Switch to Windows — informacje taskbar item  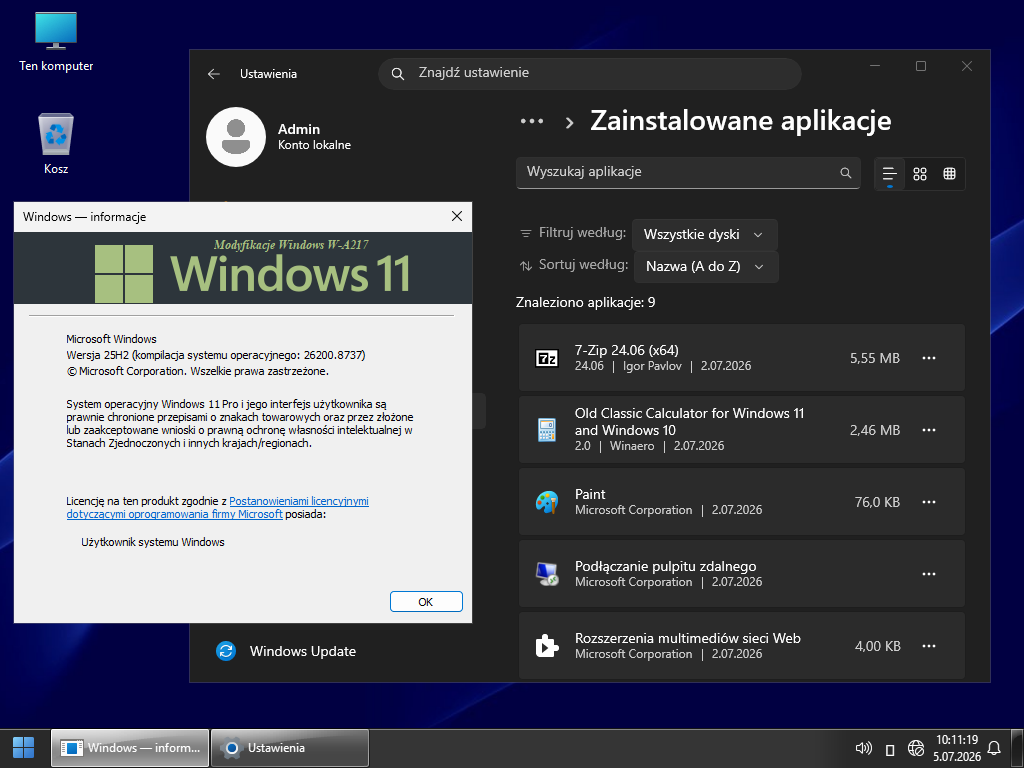point(130,748)
